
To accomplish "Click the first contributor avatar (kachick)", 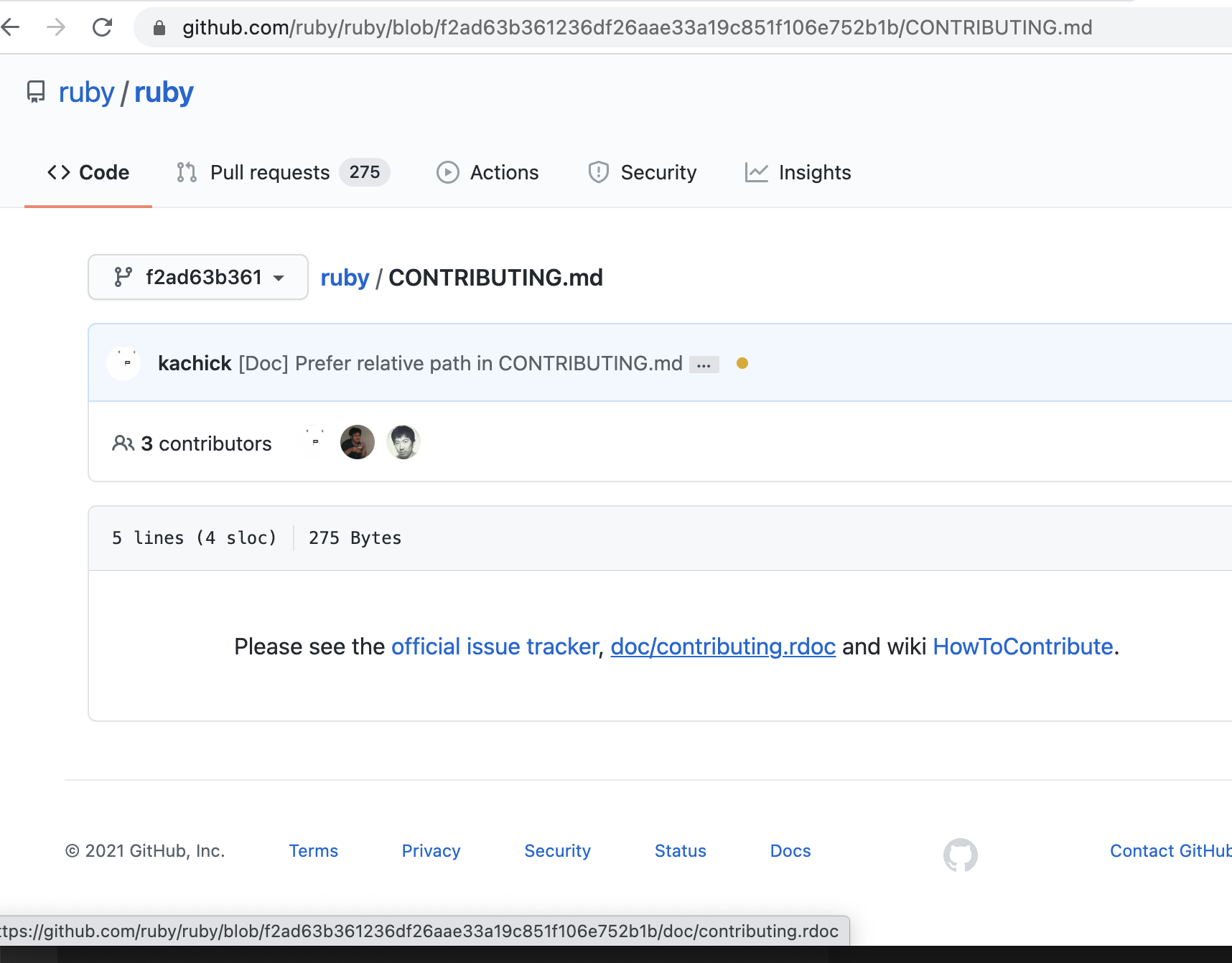I will point(314,442).
